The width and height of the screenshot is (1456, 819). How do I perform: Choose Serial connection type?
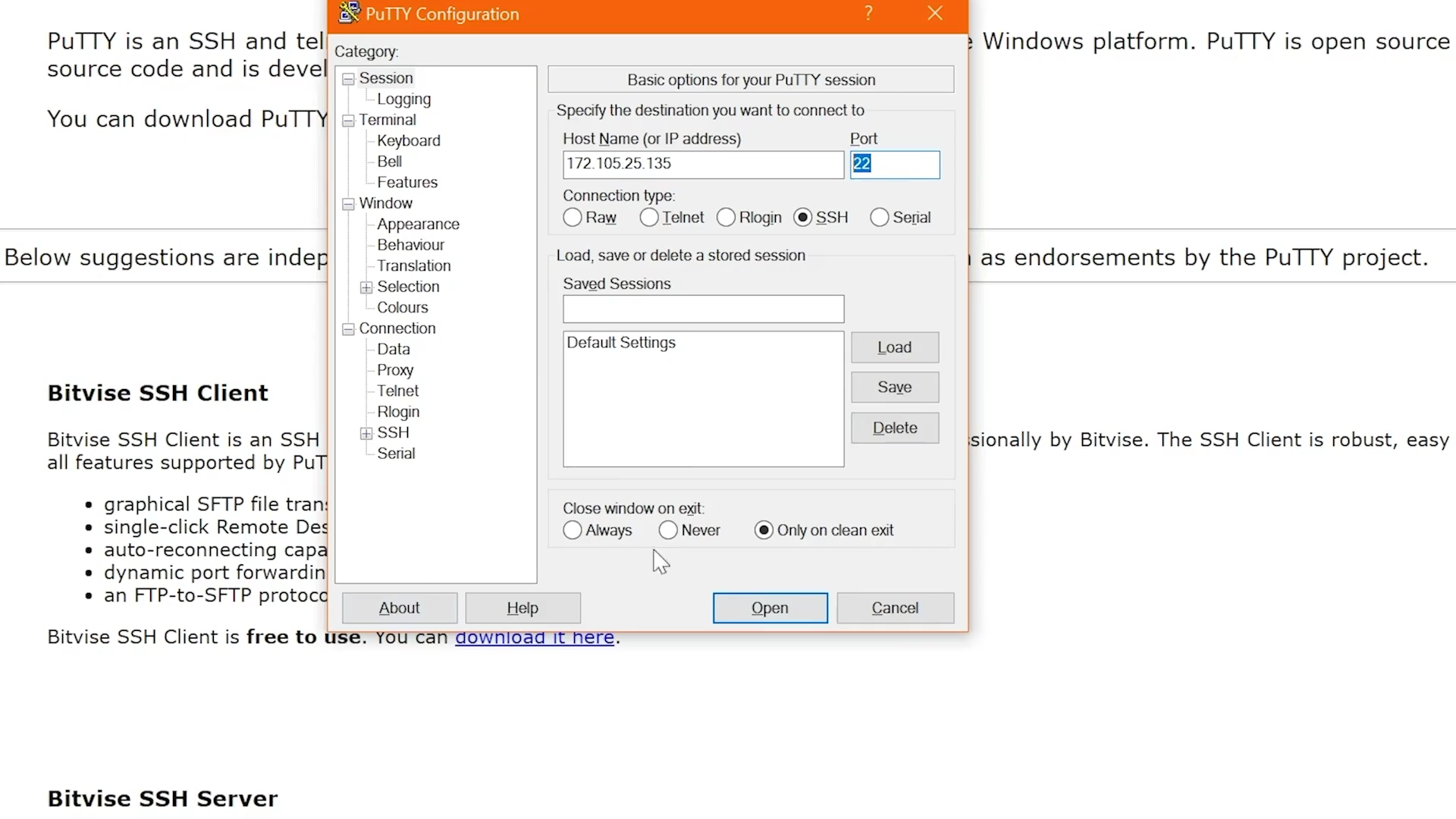[x=879, y=218]
